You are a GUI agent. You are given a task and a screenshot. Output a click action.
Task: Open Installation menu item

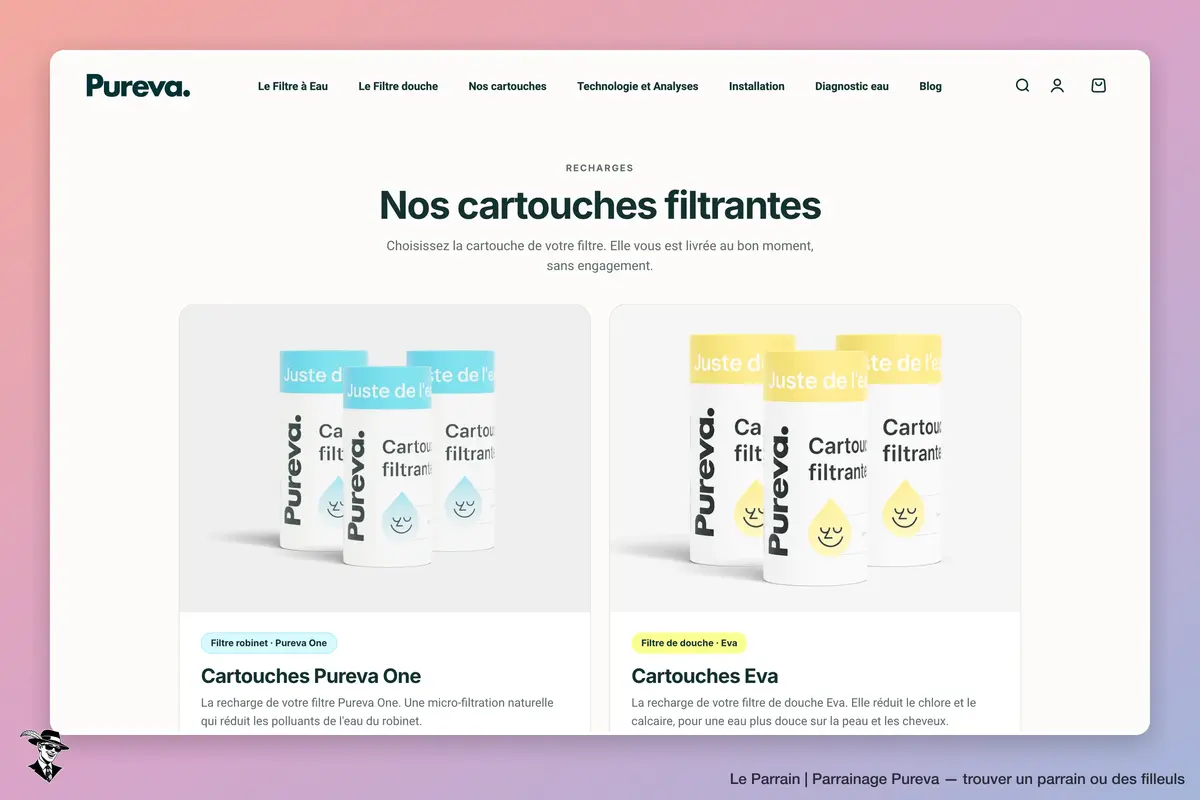(757, 86)
